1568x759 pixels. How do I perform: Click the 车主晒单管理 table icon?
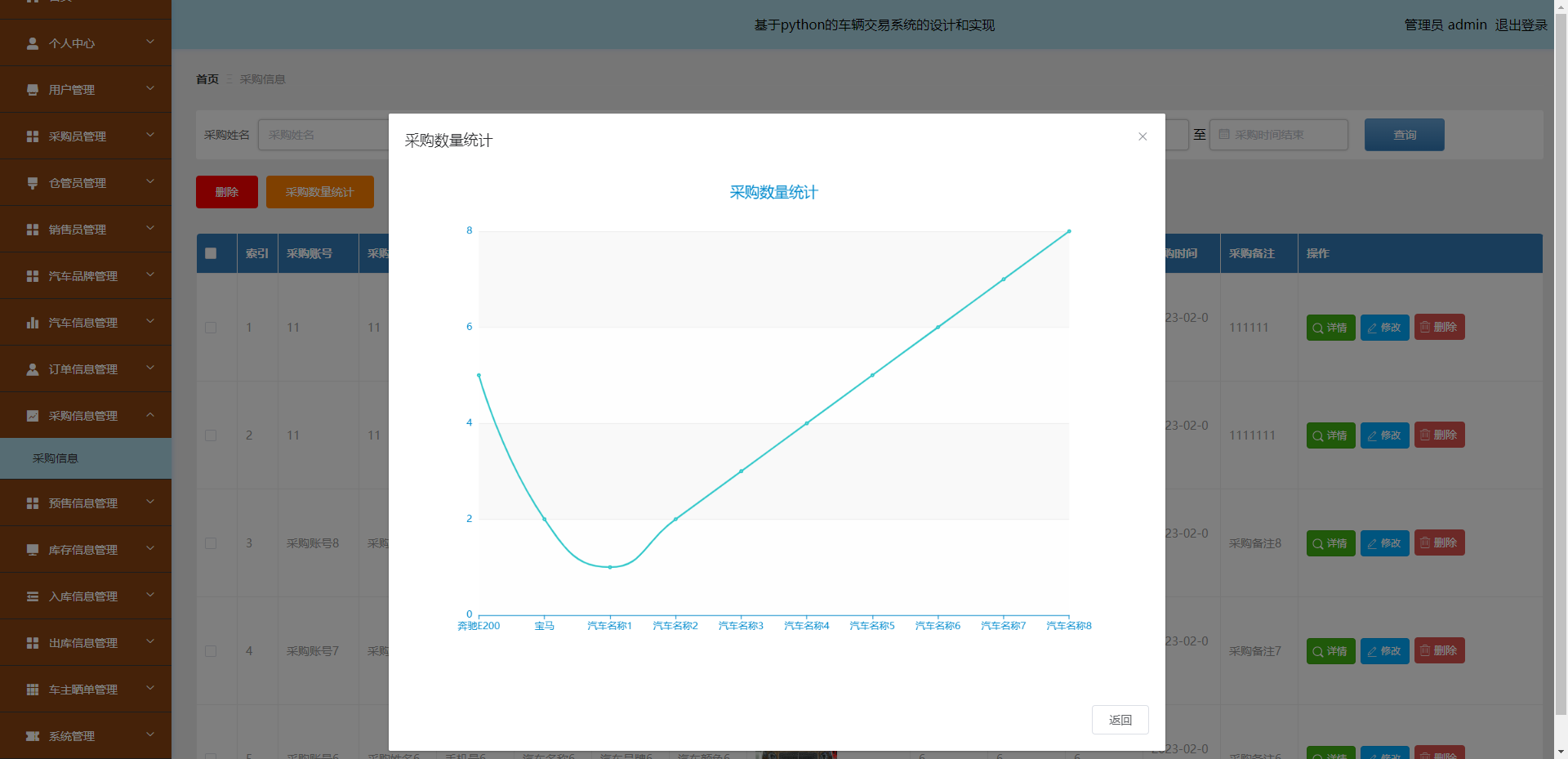coord(33,690)
